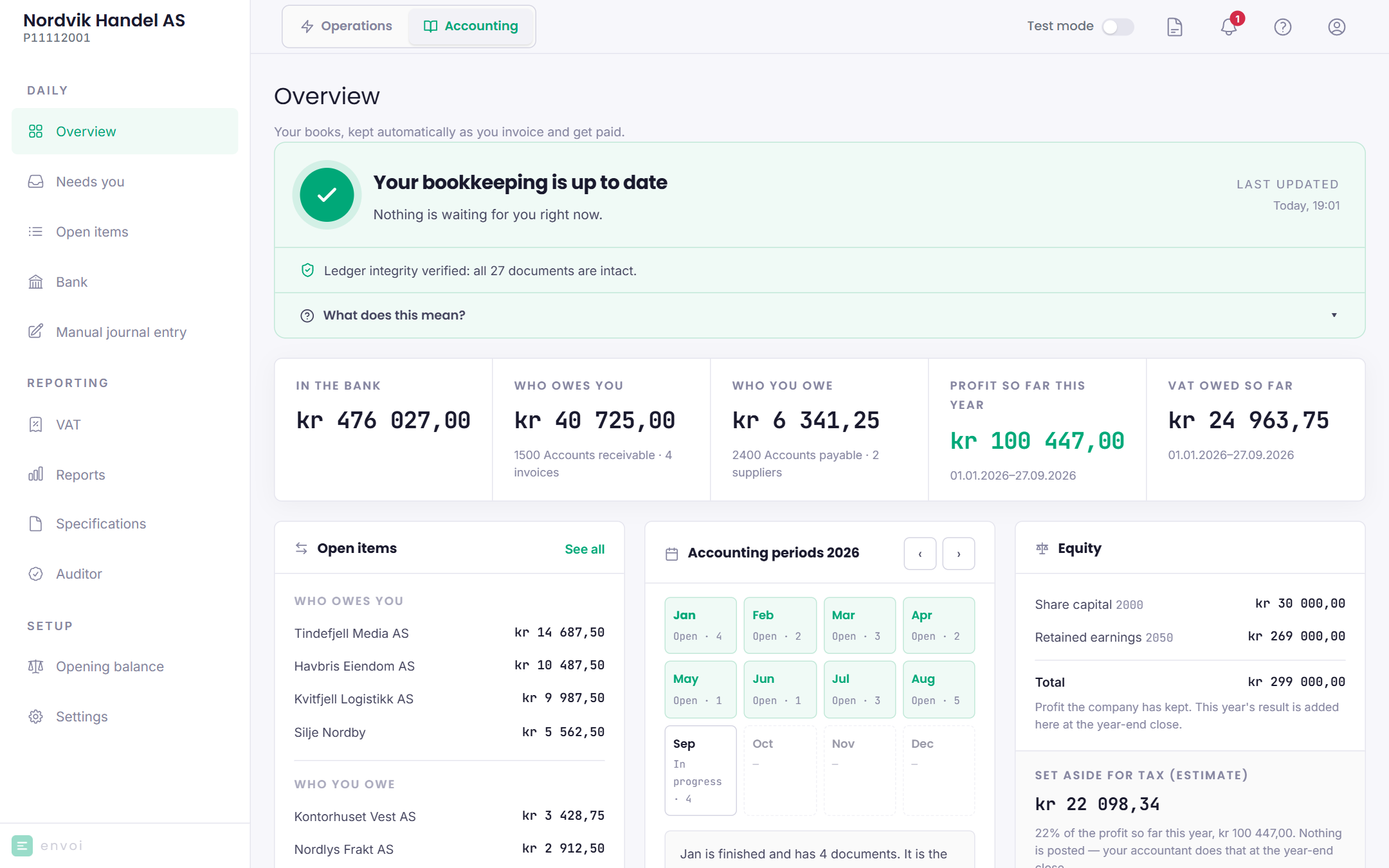Click See all open items link
Image resolution: width=1389 pixels, height=868 pixels.
click(x=585, y=549)
